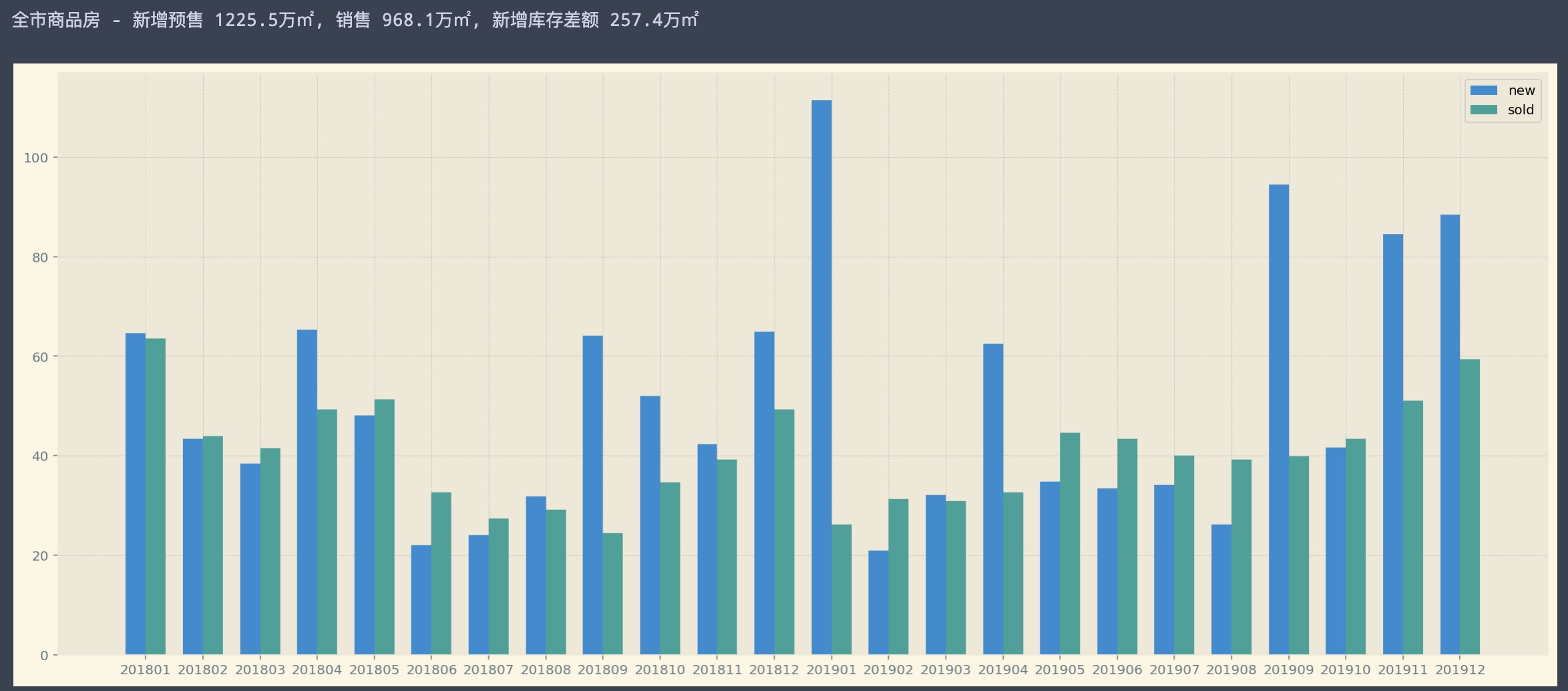Click the 201806 x-axis label
This screenshot has height=691, width=1568.
click(x=431, y=670)
